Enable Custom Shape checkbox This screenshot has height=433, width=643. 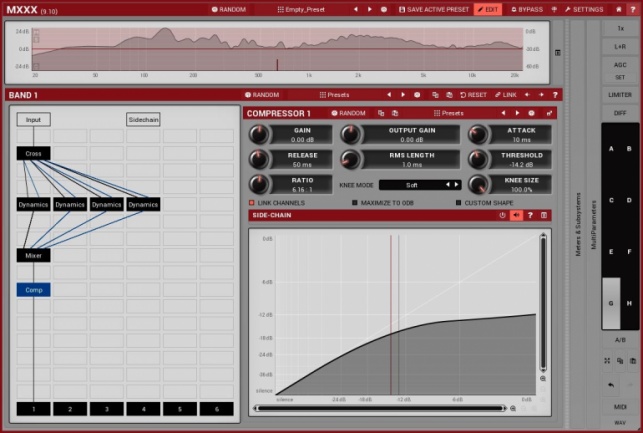click(x=458, y=203)
